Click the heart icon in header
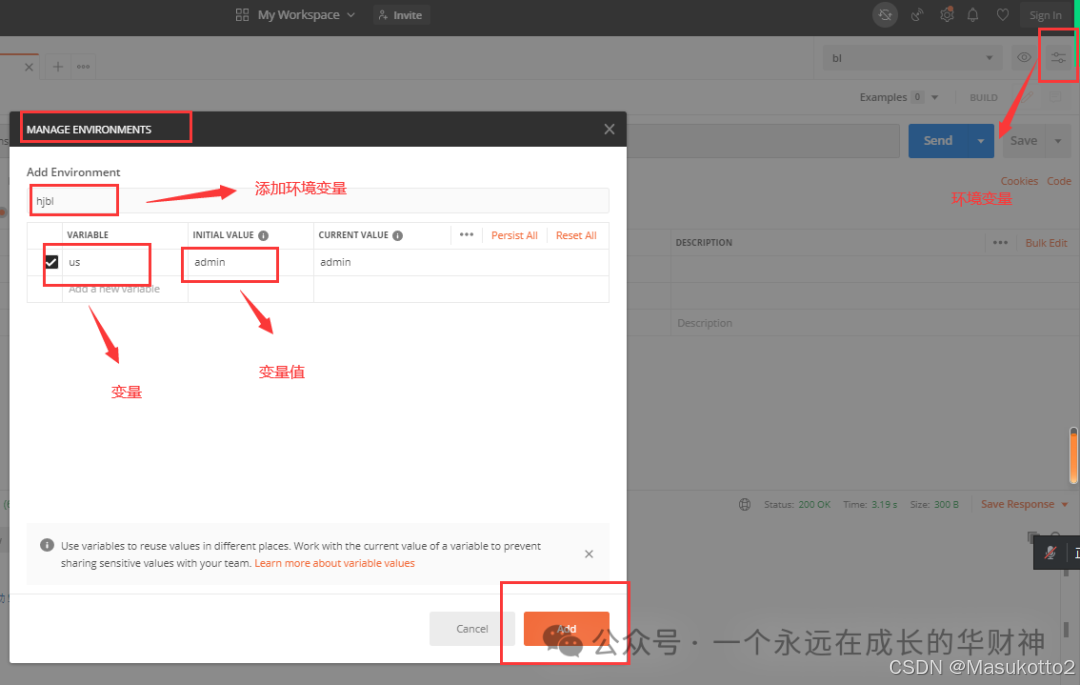 1002,14
